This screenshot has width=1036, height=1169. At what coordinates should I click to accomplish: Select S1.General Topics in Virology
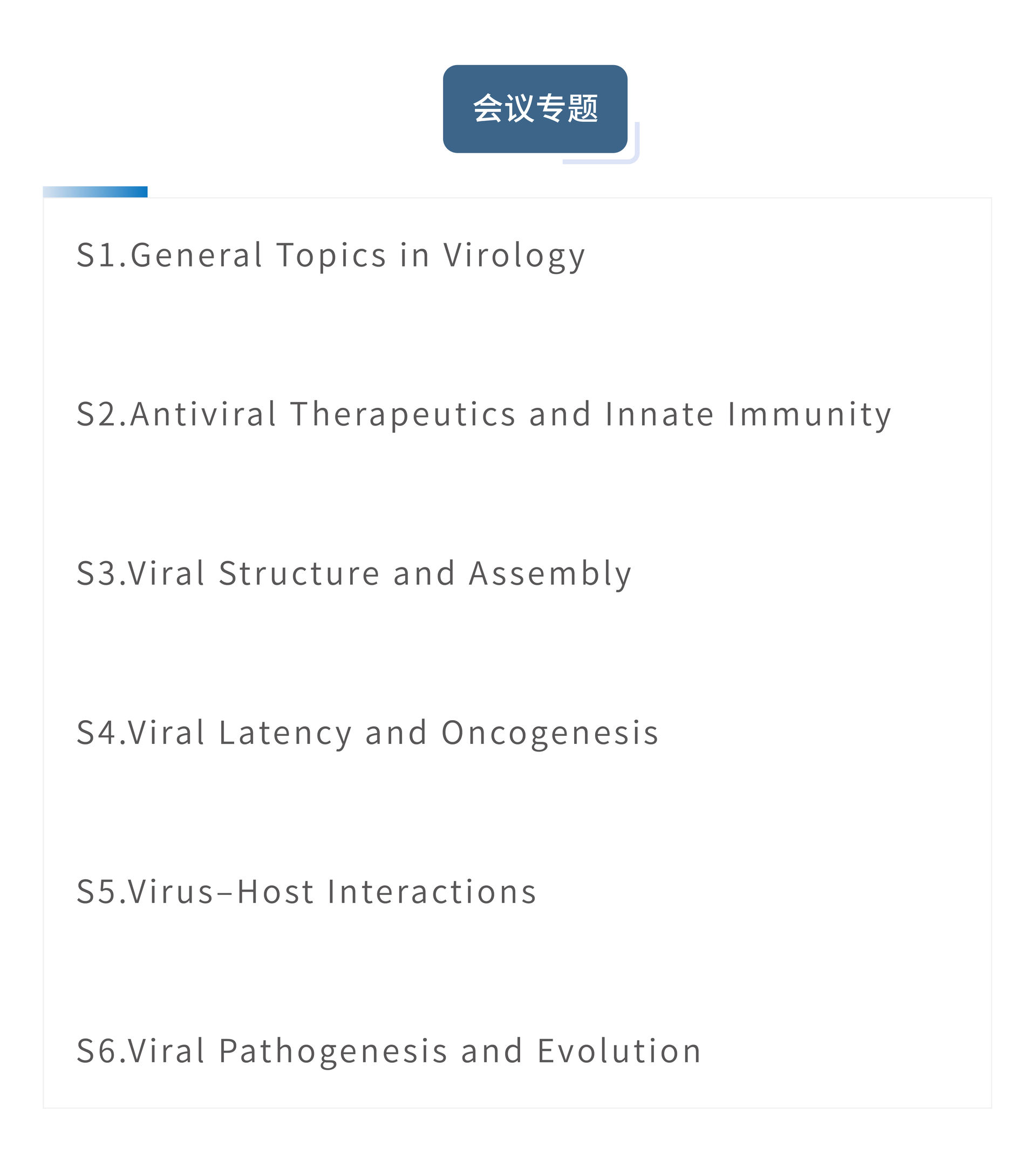click(x=331, y=256)
